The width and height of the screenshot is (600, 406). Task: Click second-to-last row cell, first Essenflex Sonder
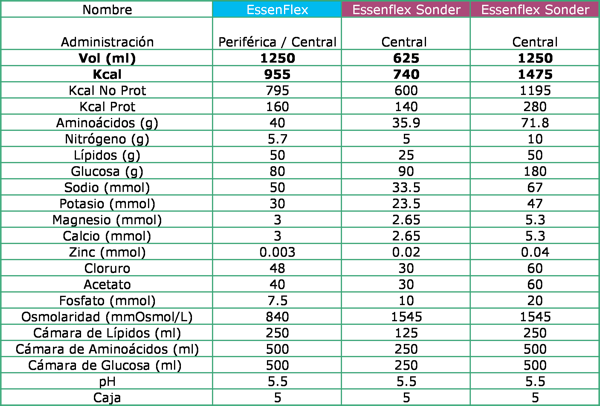[x=406, y=381]
